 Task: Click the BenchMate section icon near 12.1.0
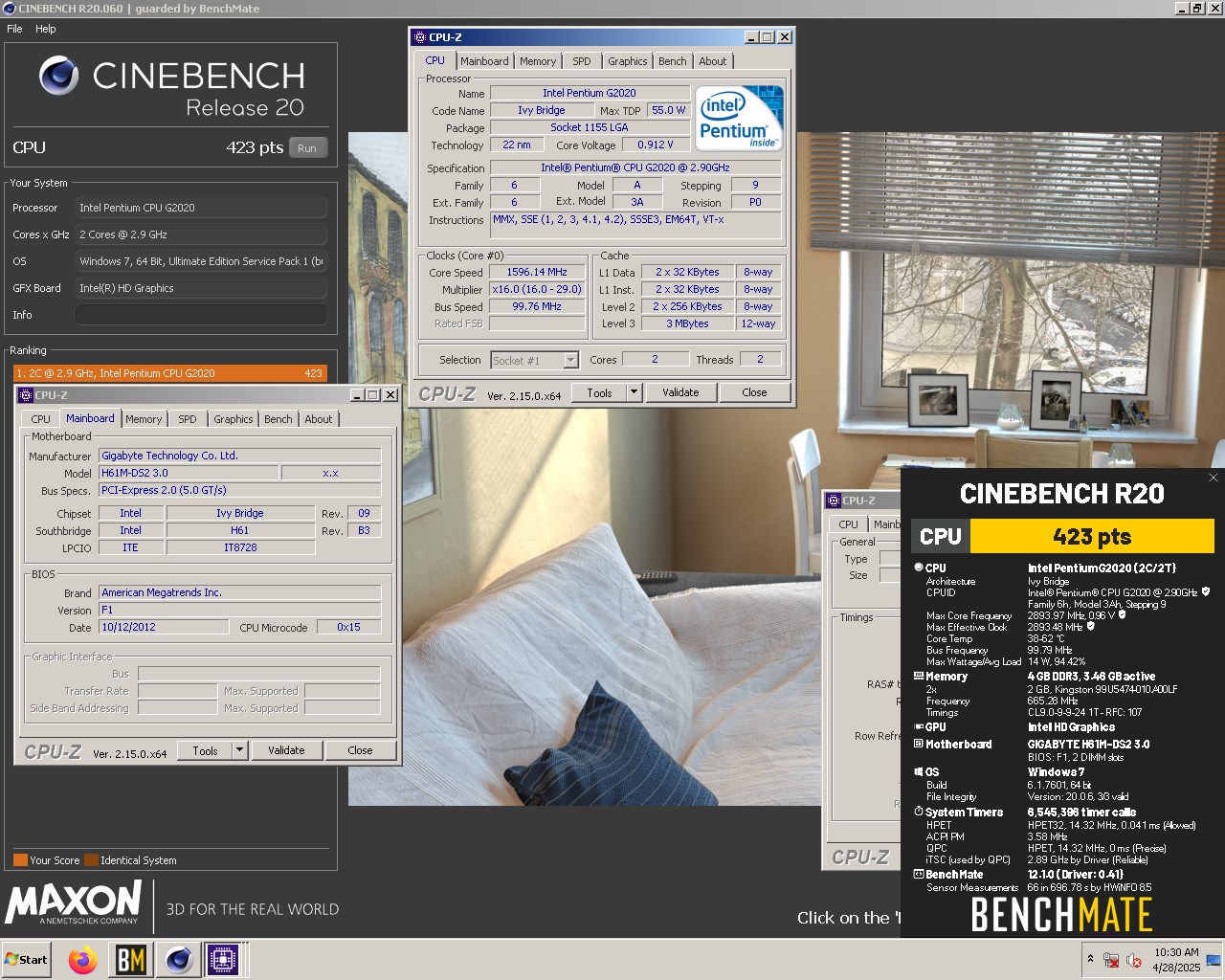pos(919,874)
